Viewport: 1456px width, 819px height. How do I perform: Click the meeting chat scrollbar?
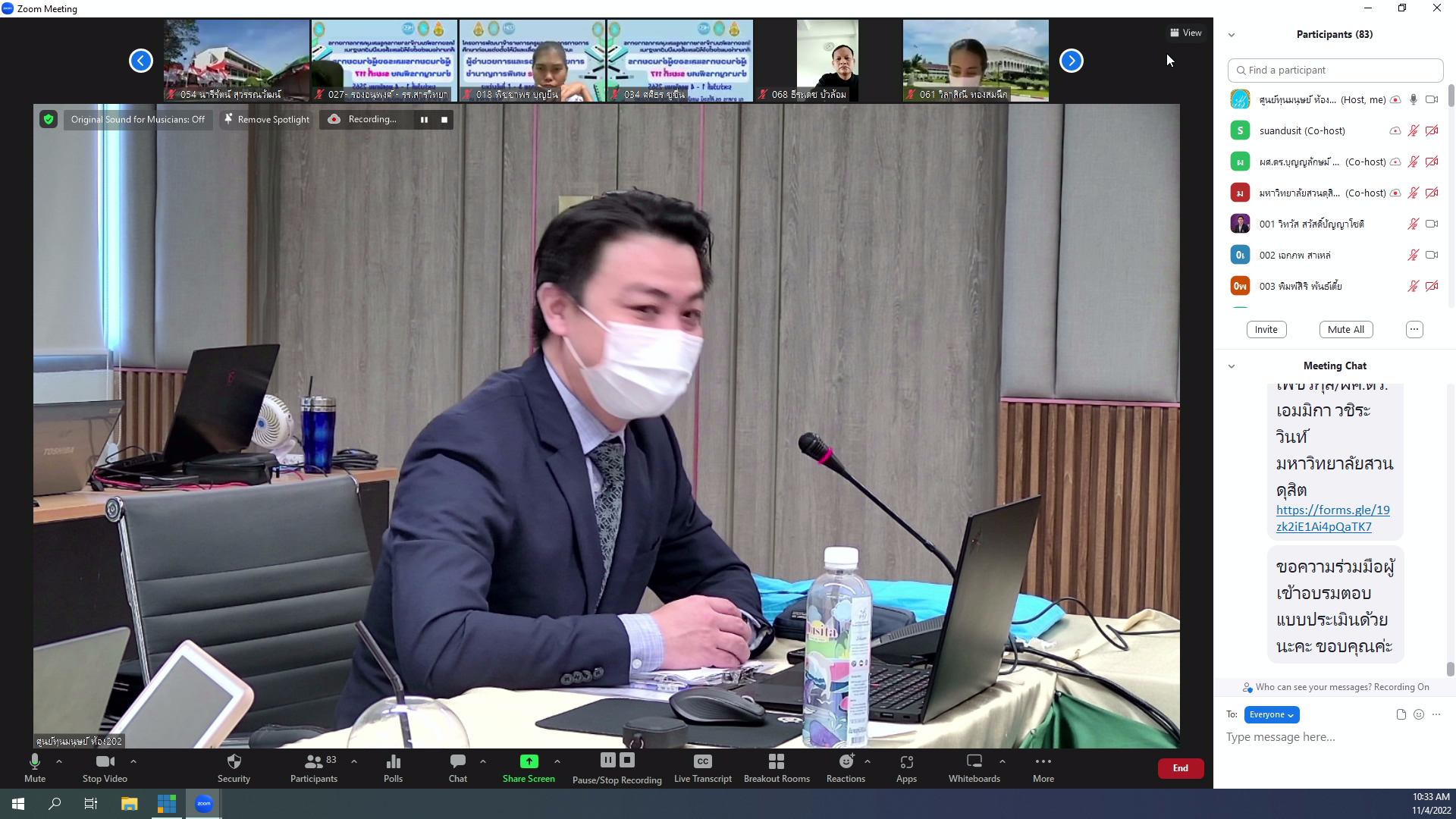(1451, 669)
